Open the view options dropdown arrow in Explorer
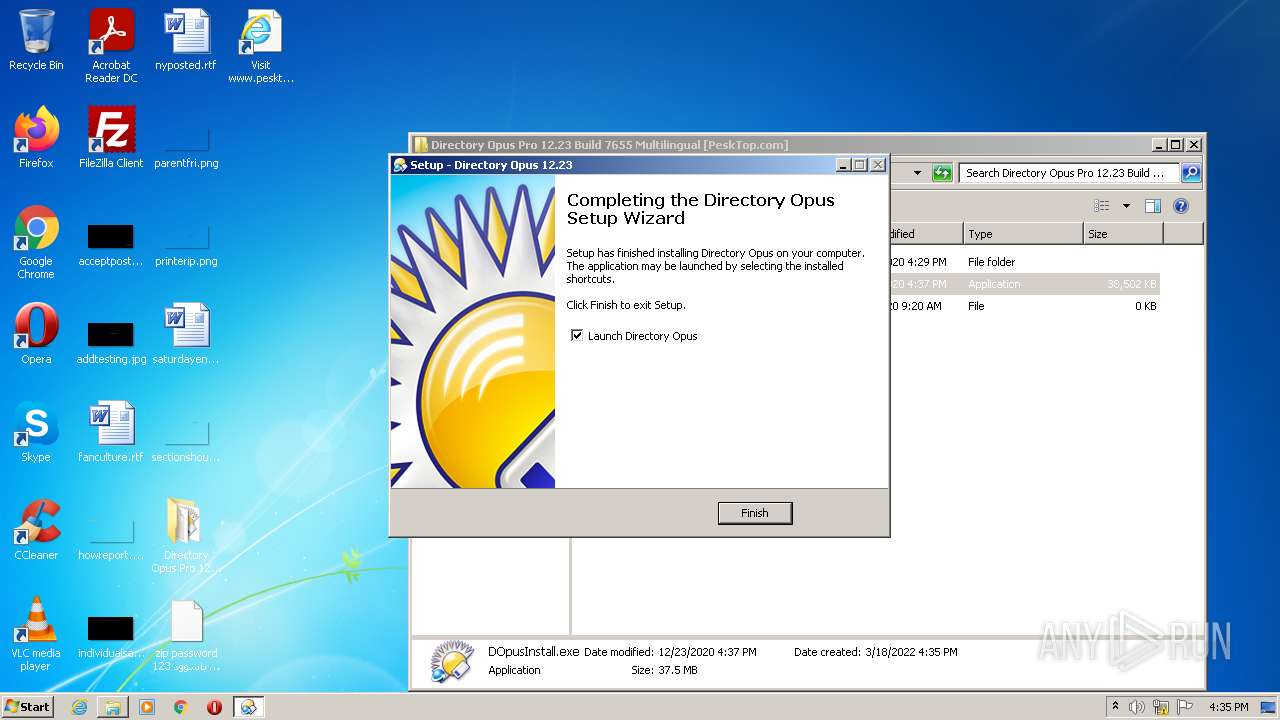Screen dimensions: 1280x720 coord(1126,206)
